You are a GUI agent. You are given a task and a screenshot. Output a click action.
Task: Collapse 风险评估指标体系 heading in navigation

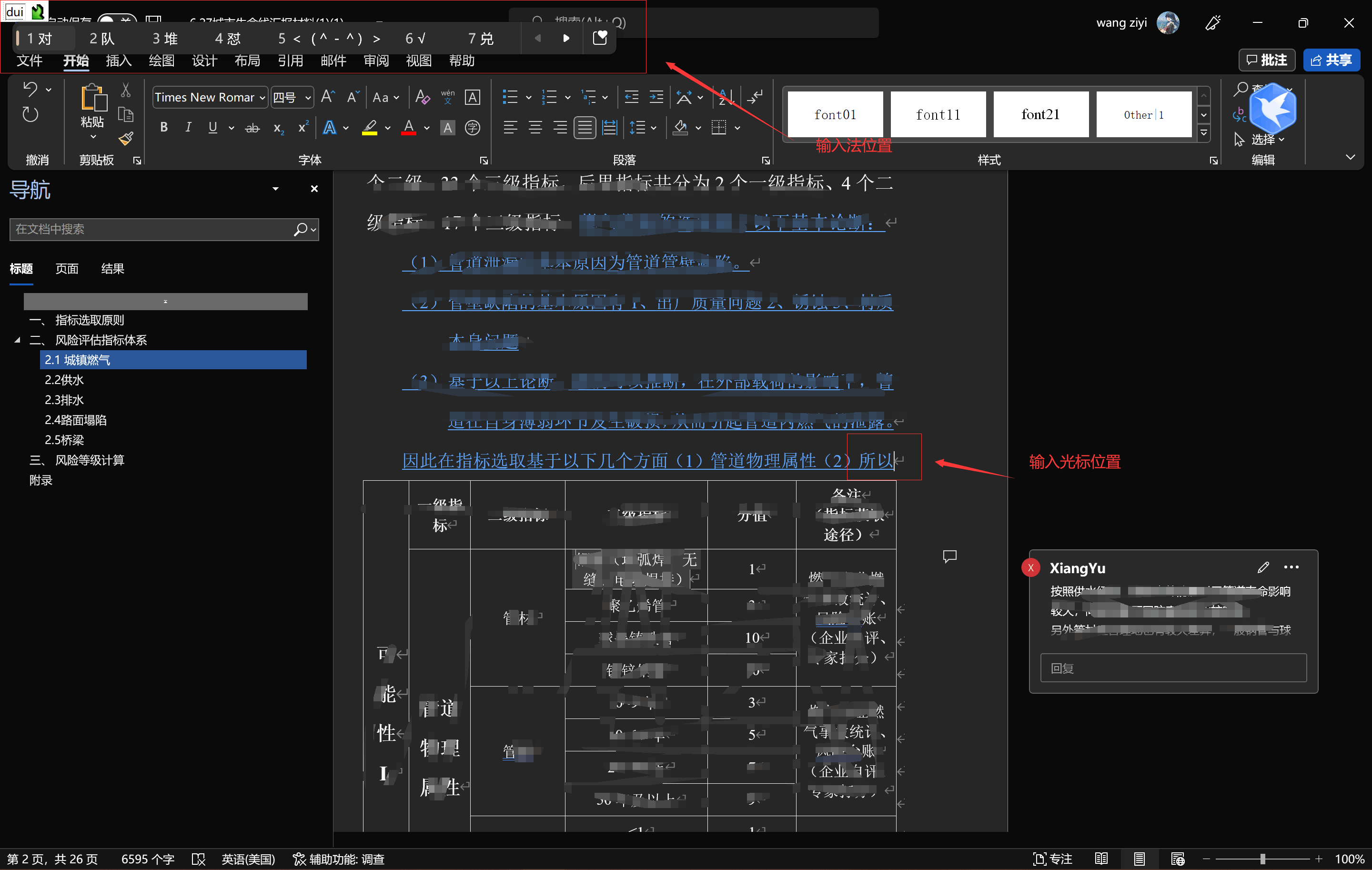[x=17, y=340]
